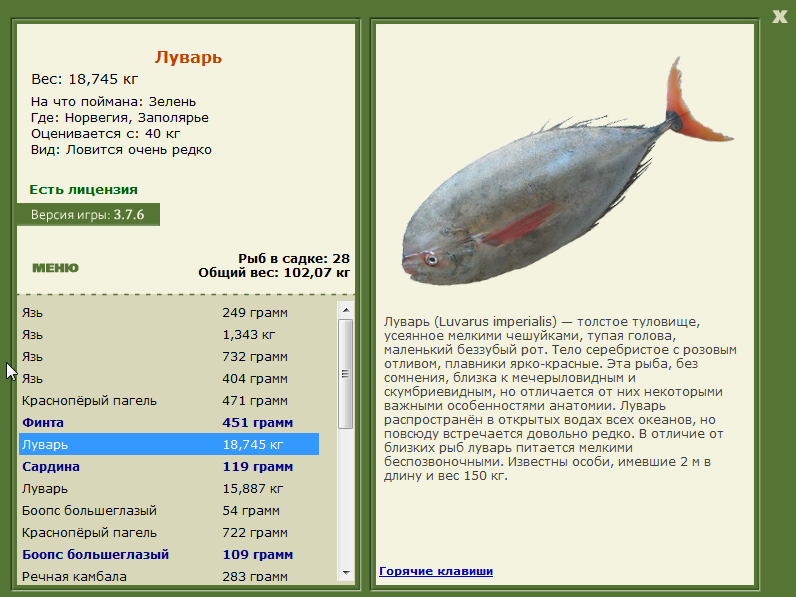Open the МЕНЮ button

[55, 268]
